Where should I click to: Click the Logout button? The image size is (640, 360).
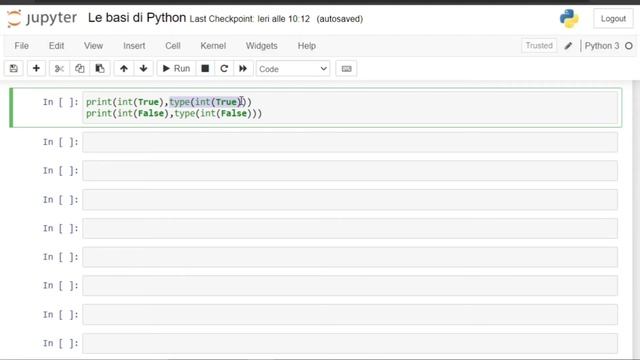pos(613,19)
